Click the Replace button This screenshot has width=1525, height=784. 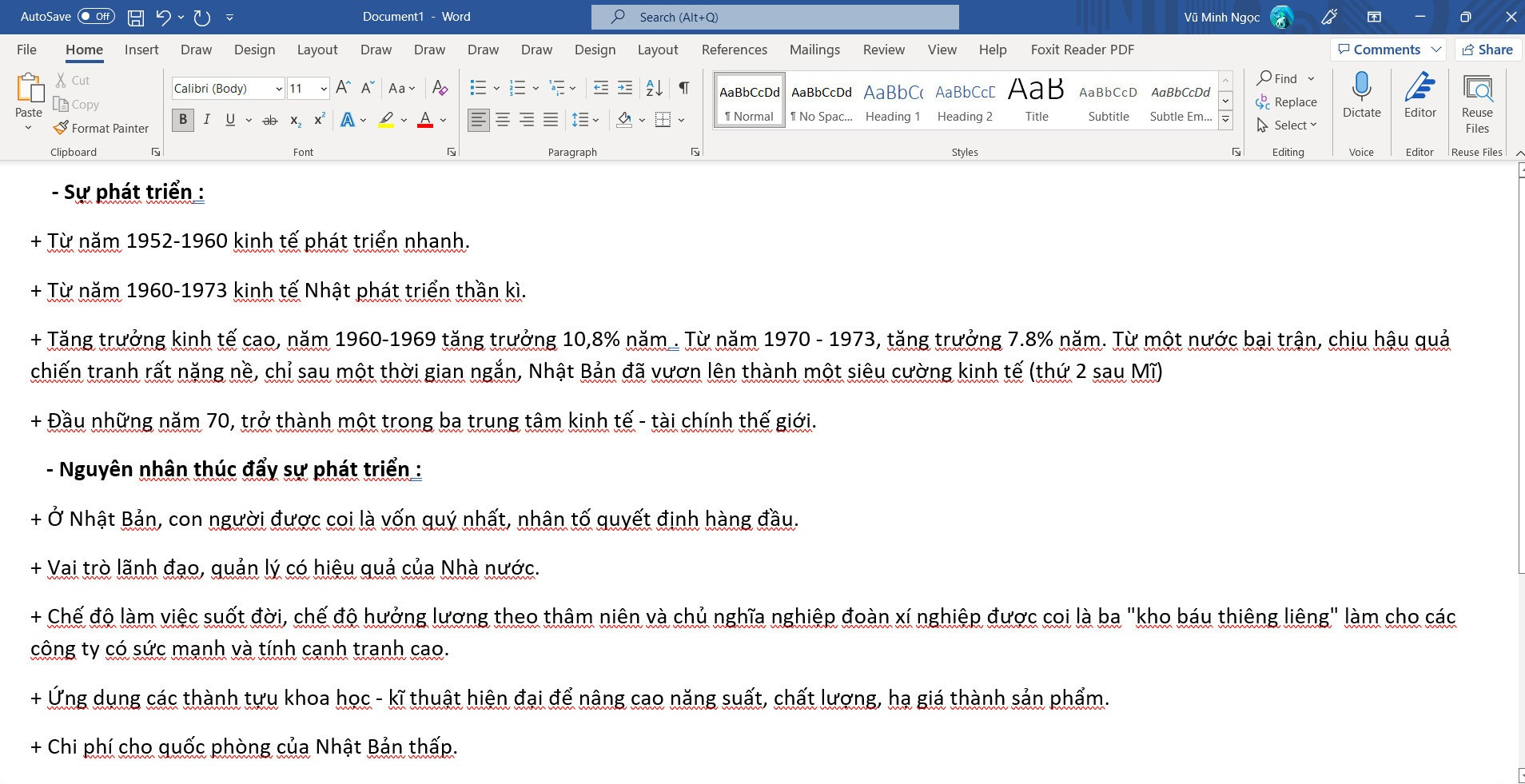tap(1286, 102)
